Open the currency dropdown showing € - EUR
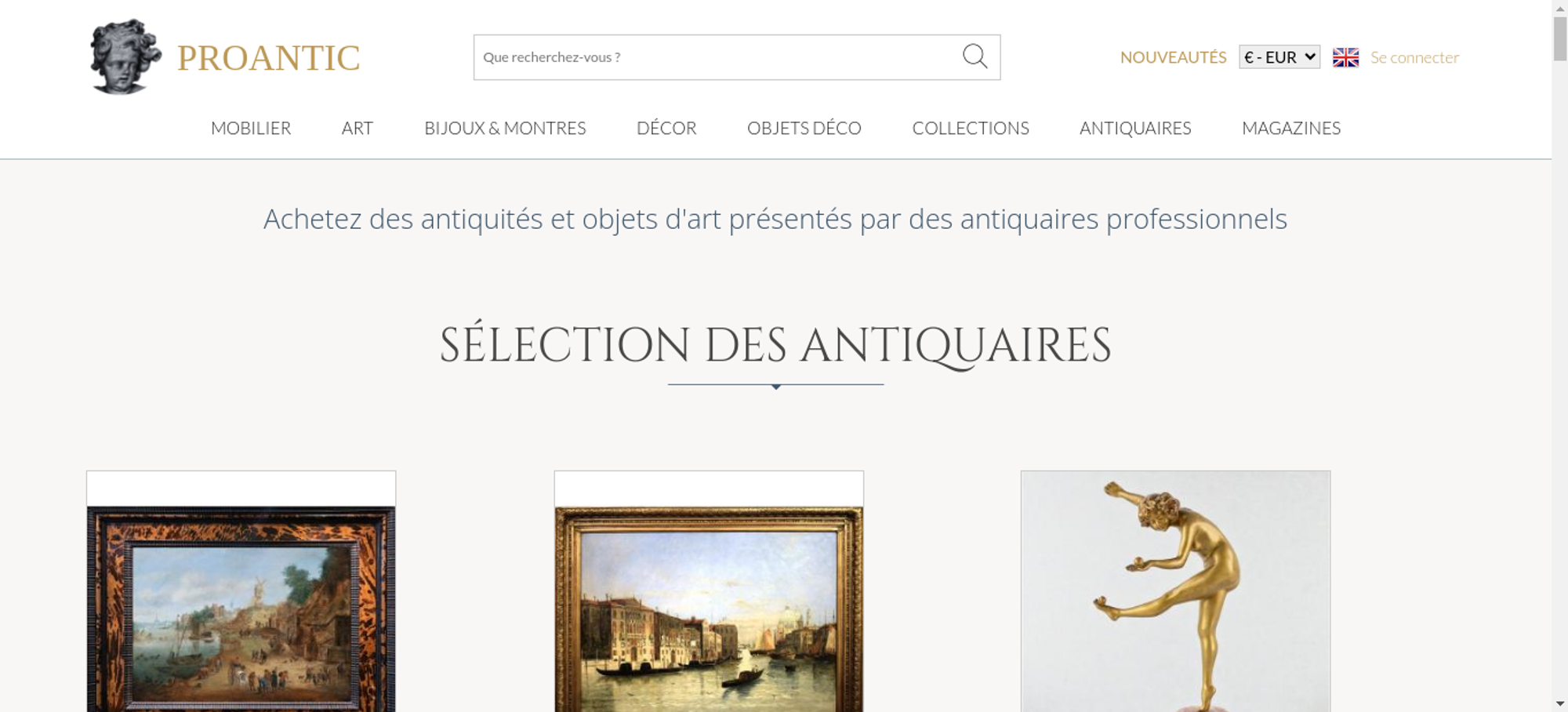This screenshot has height=712, width=1568. pos(1279,57)
